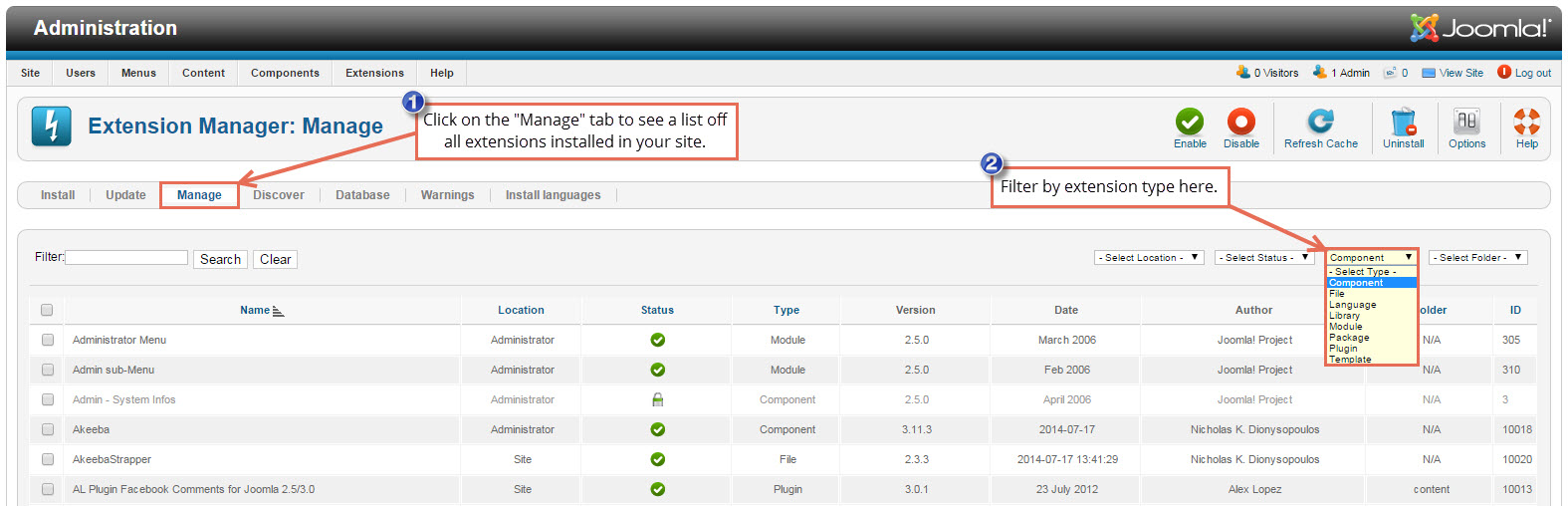Check the Administrator Menu row checkbox
Screen dimensions: 1568x506
coord(47,340)
